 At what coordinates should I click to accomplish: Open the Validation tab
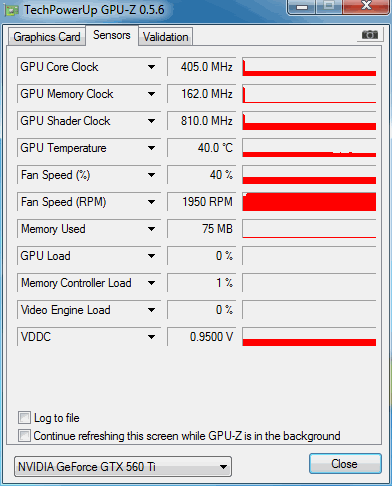[166, 37]
